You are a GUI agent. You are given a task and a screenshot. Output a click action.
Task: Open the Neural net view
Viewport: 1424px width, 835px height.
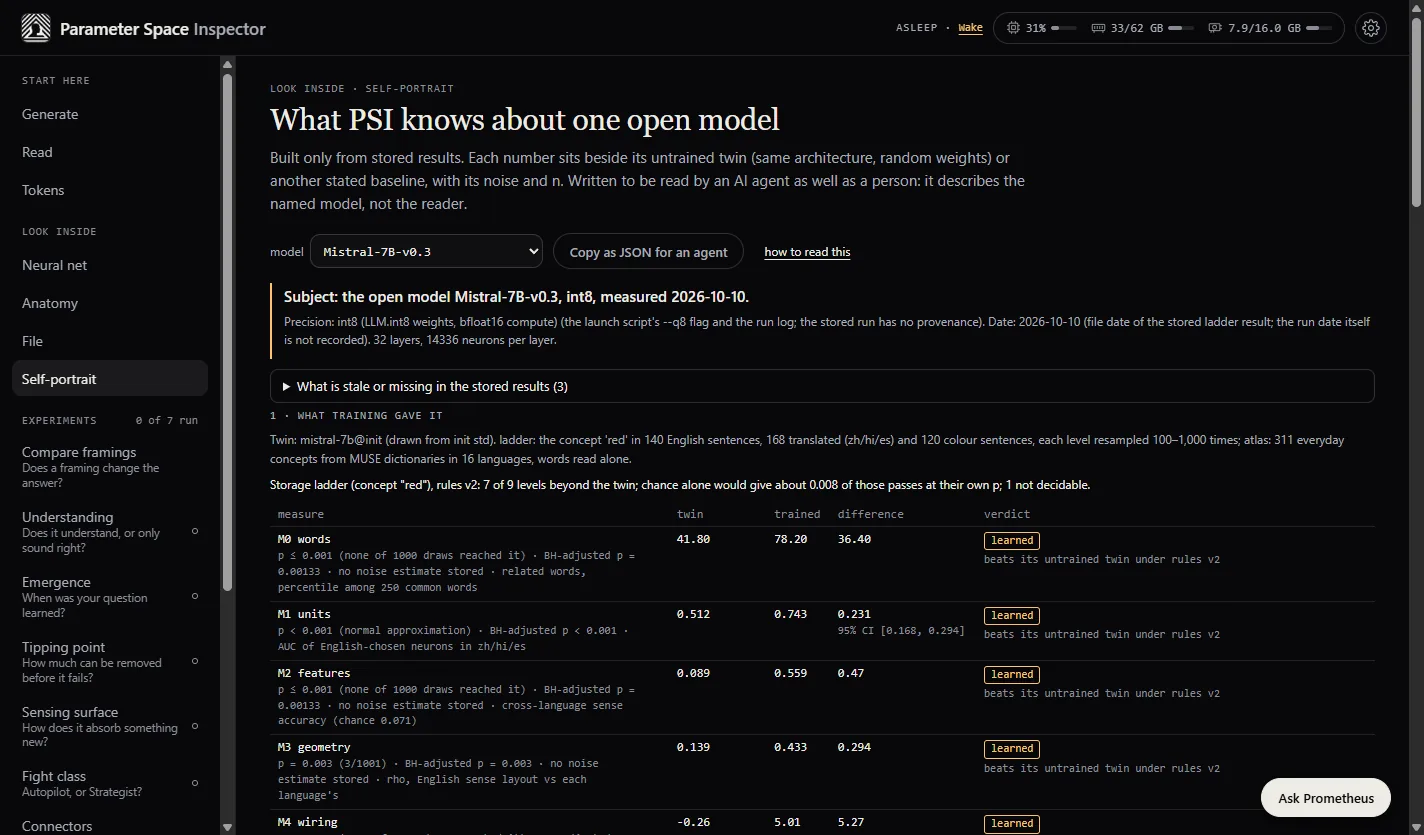click(x=110, y=265)
